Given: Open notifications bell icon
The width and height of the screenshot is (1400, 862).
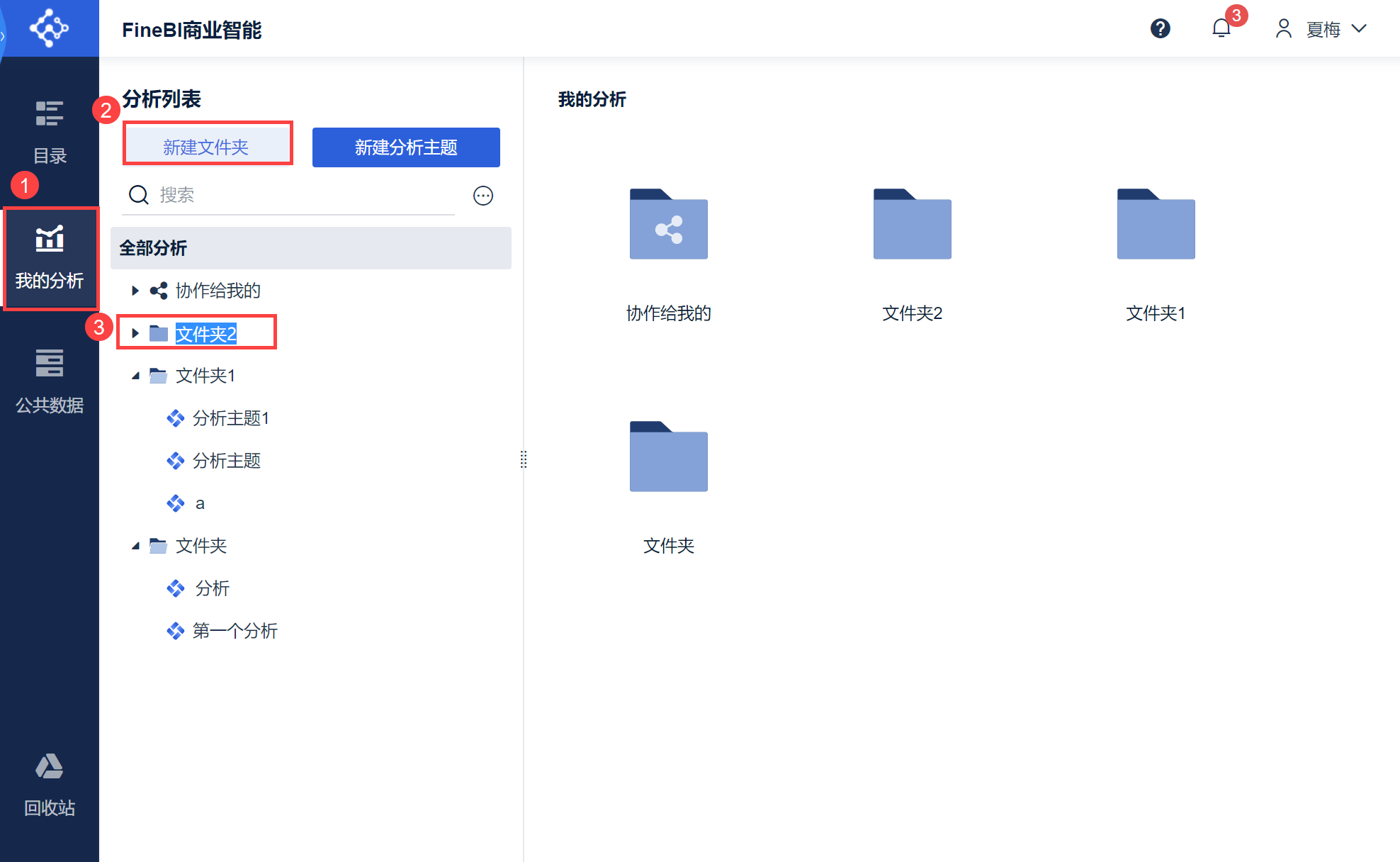Looking at the screenshot, I should point(1221,28).
